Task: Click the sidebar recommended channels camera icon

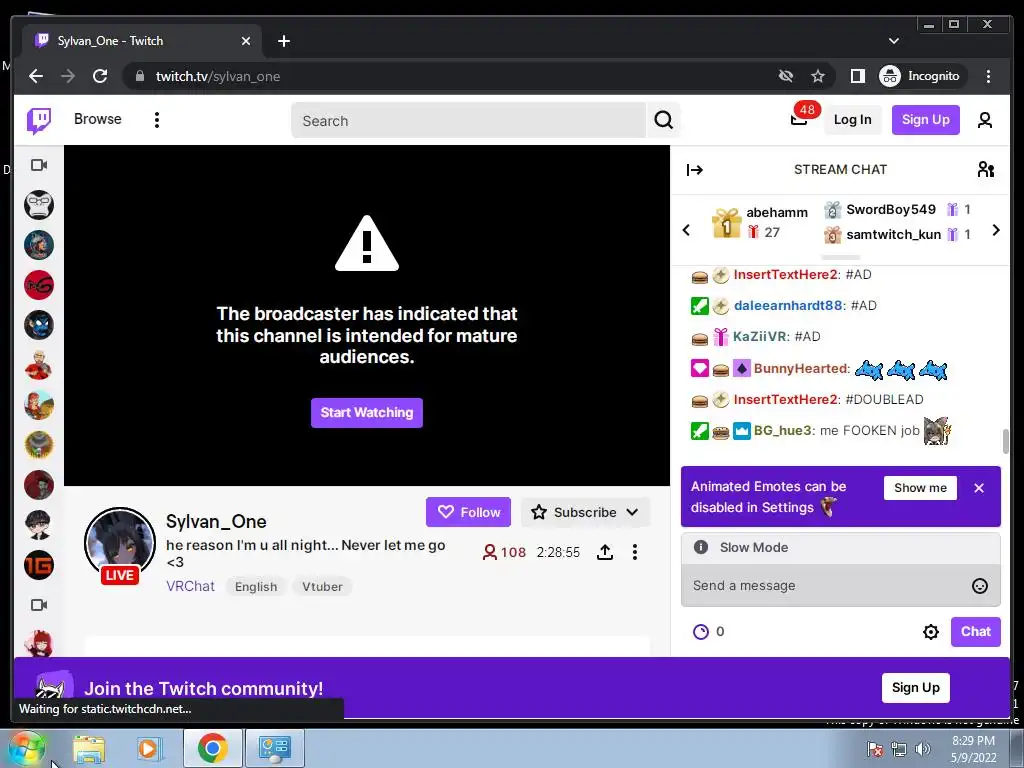Action: point(39,605)
